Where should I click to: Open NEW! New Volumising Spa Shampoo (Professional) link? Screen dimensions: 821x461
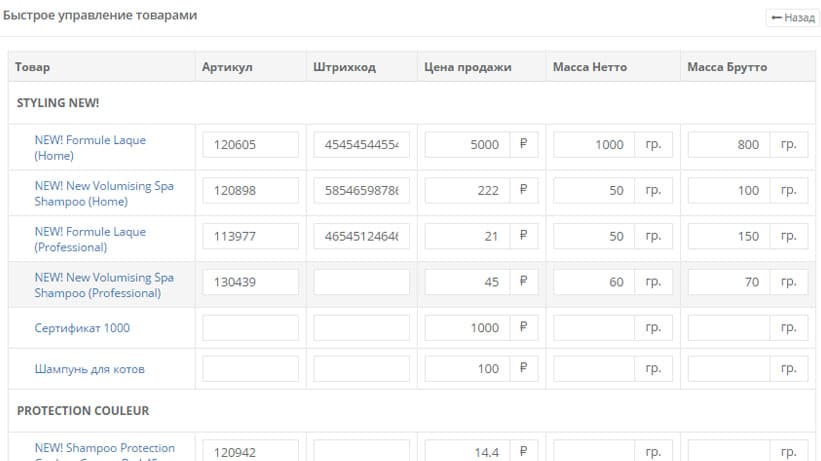click(104, 285)
